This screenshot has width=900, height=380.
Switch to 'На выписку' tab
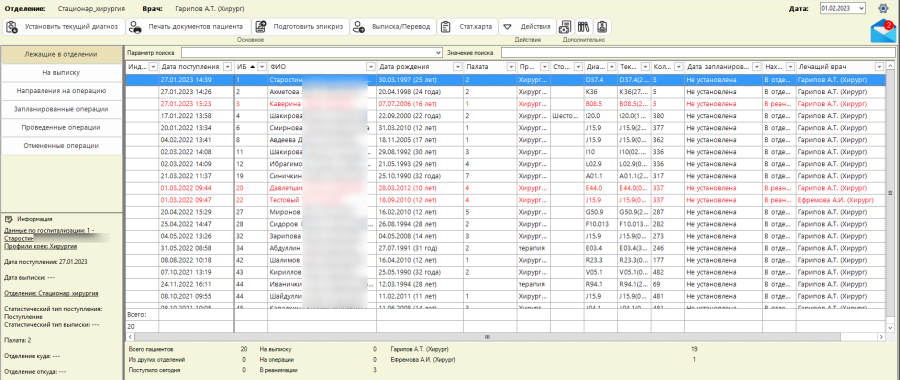[61, 72]
